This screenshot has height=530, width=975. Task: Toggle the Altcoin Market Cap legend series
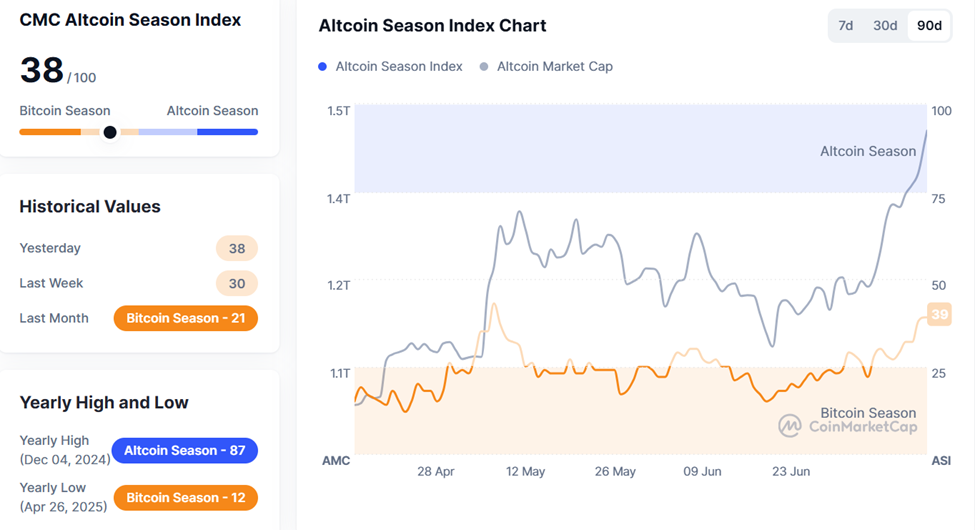tap(554, 66)
